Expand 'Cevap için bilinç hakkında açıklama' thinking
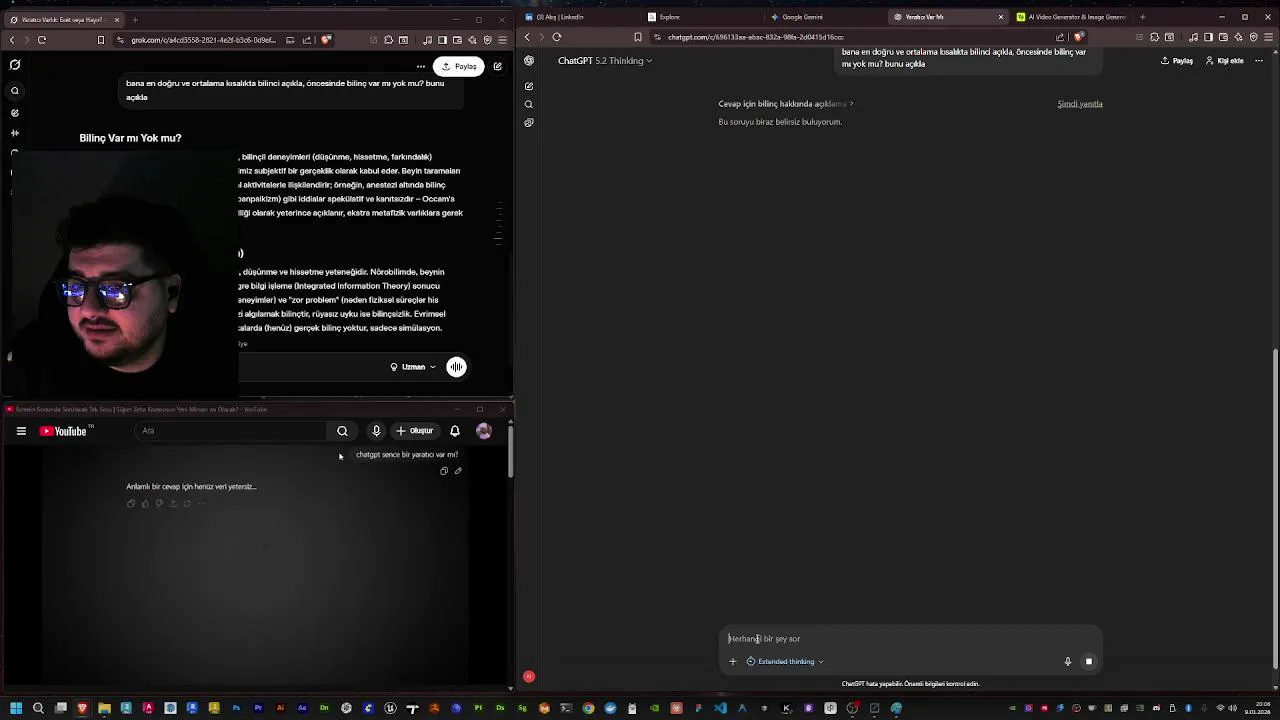Image resolution: width=1280 pixels, height=720 pixels. coord(785,104)
